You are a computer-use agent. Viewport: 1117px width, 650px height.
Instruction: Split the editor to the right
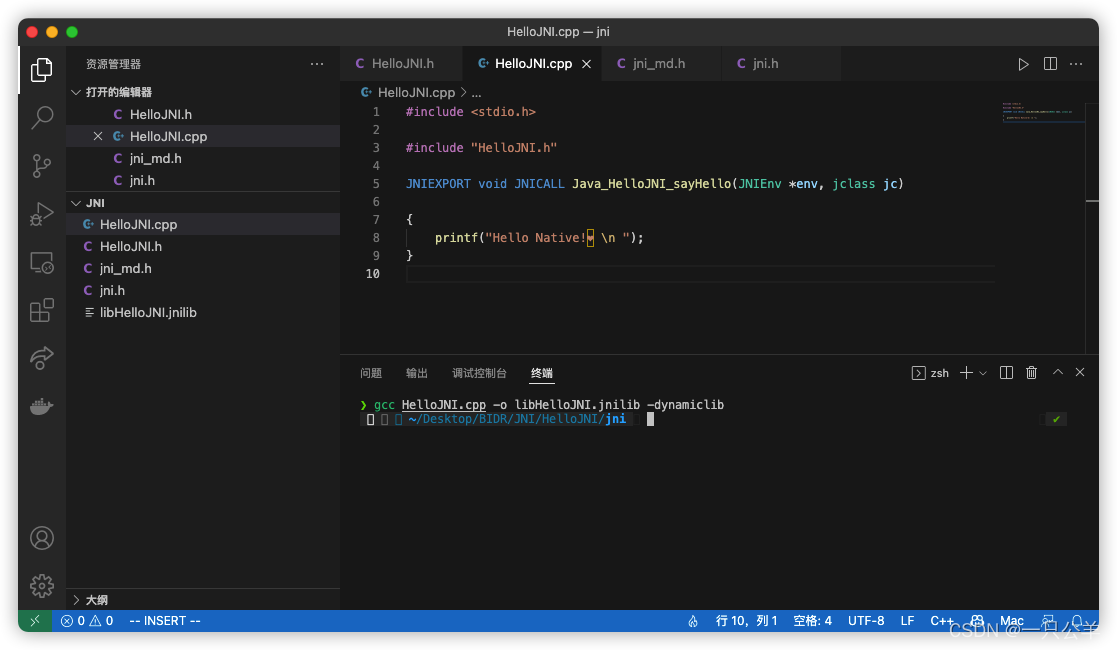[1050, 64]
